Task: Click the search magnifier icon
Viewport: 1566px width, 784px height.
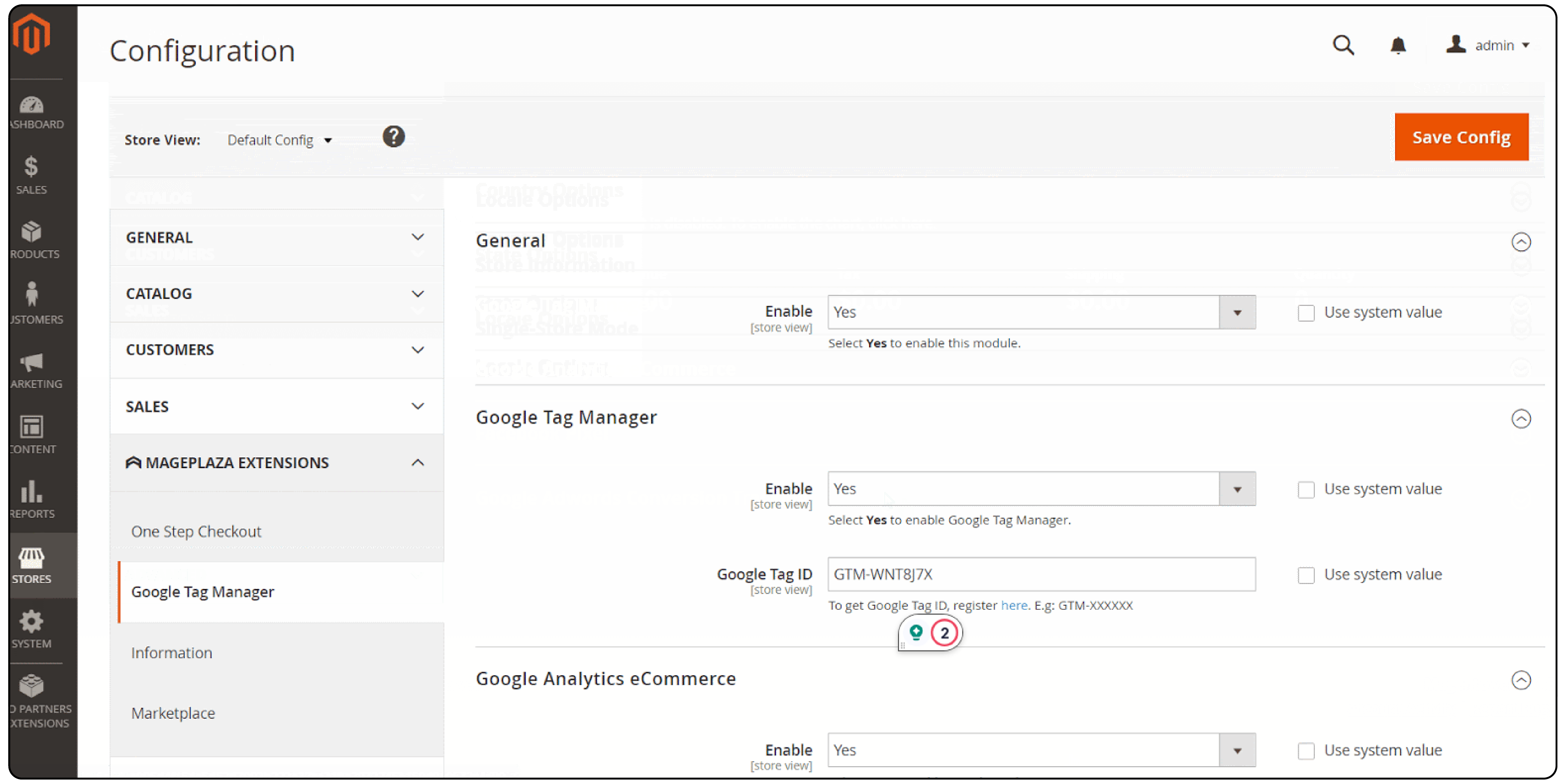Action: tap(1343, 45)
